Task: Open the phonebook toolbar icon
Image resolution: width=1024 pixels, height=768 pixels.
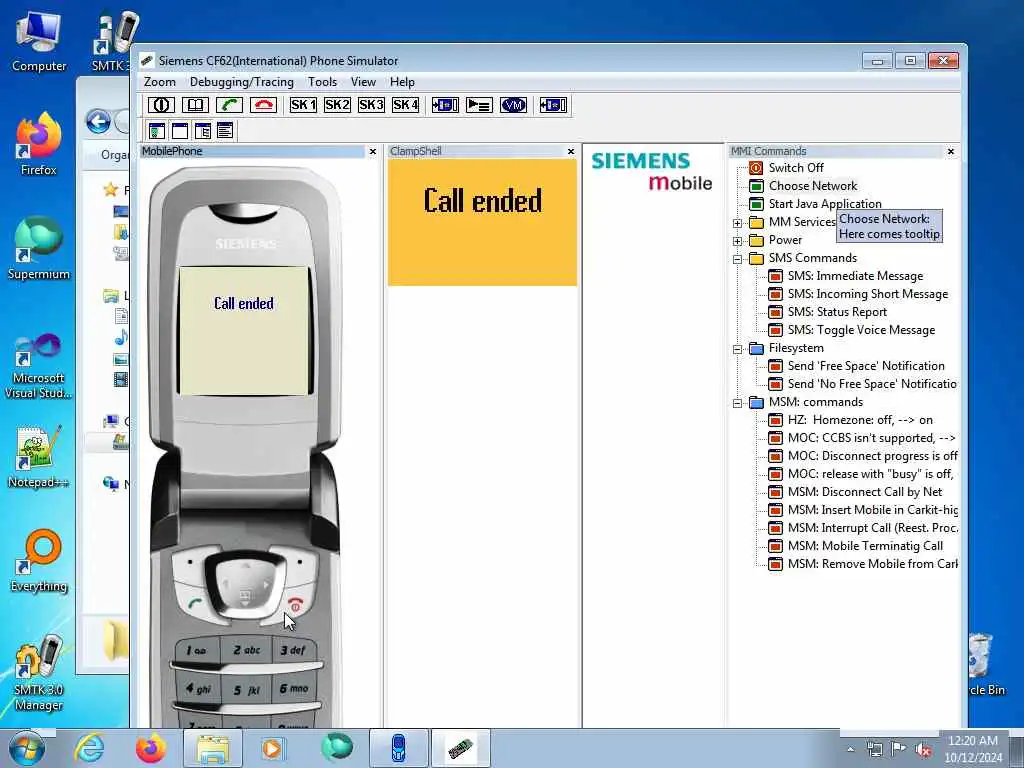Action: 195,105
